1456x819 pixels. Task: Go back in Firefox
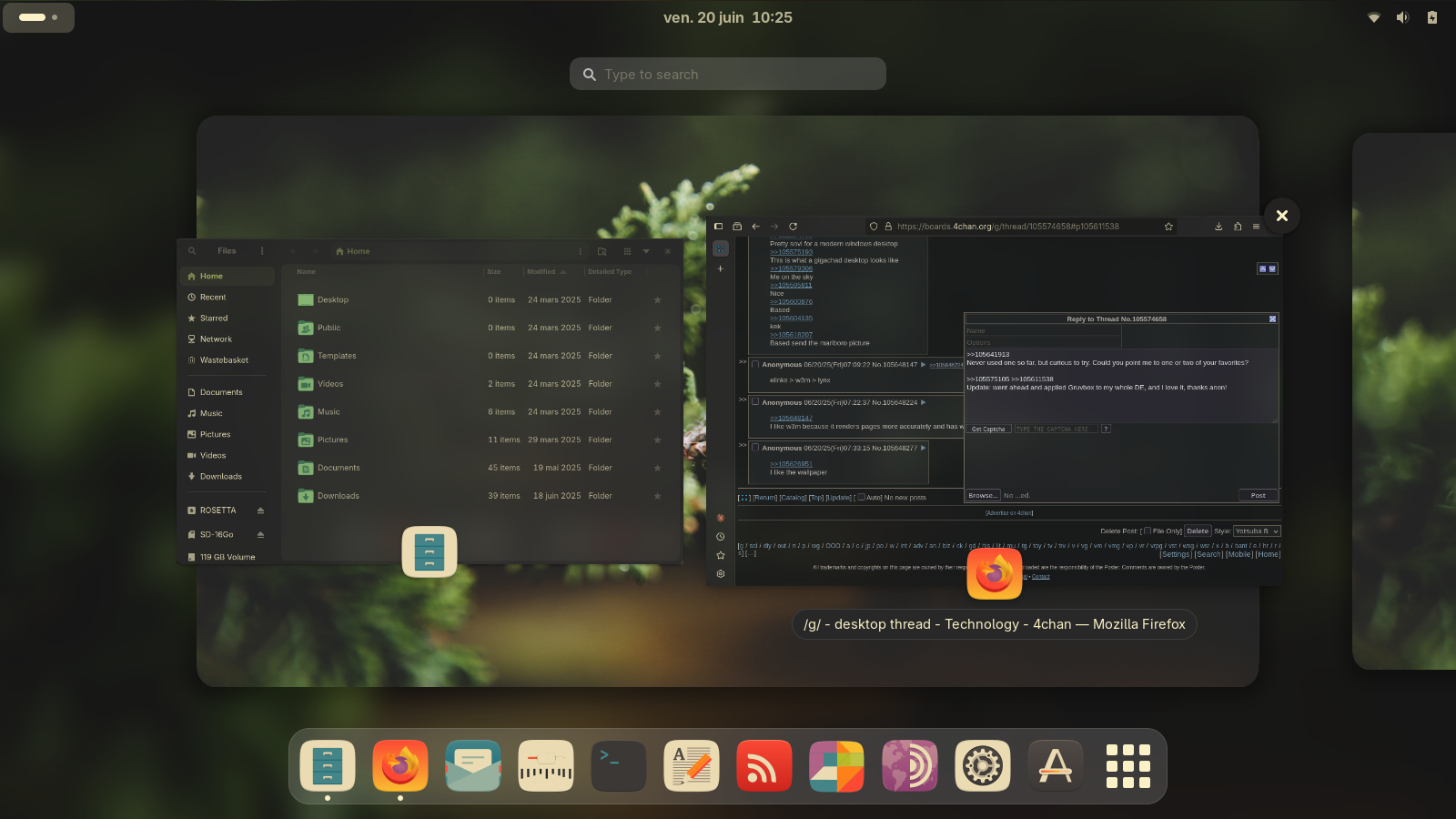point(755,227)
